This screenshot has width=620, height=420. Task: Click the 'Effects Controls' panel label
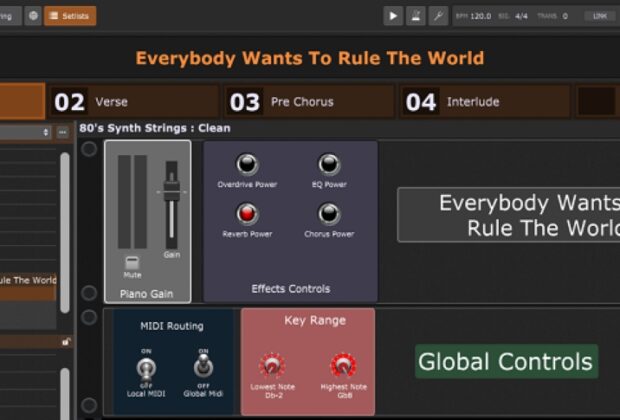pos(291,289)
